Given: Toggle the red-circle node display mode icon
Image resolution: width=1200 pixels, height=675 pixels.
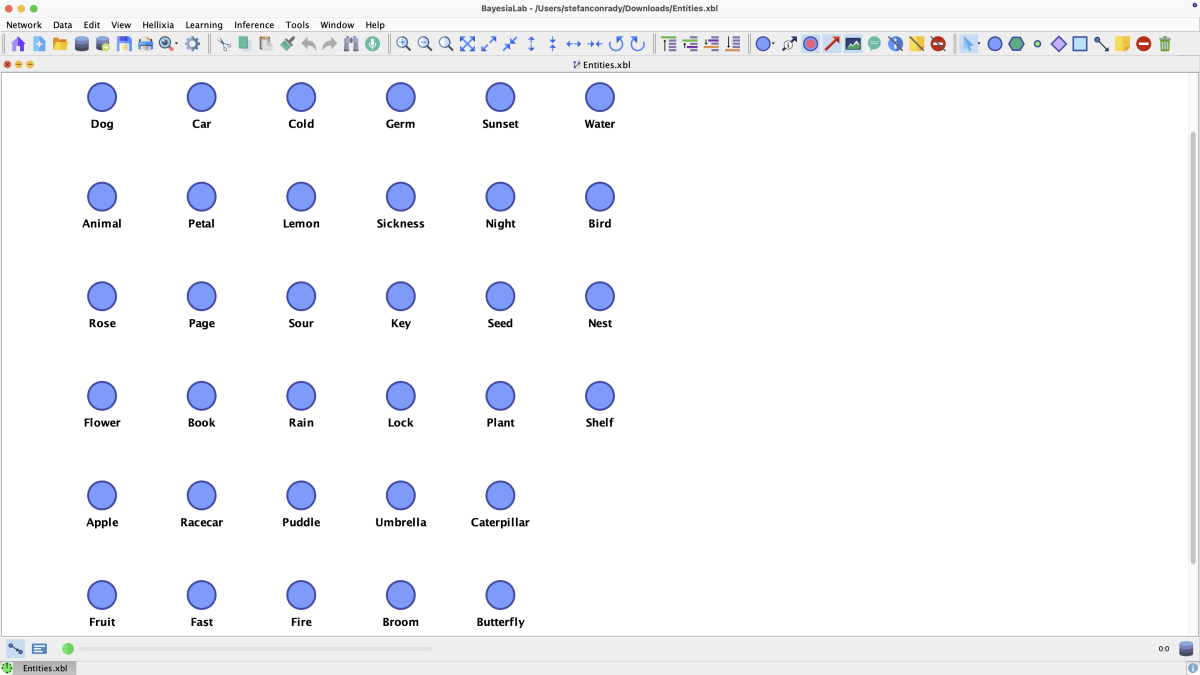Looking at the screenshot, I should tap(810, 44).
